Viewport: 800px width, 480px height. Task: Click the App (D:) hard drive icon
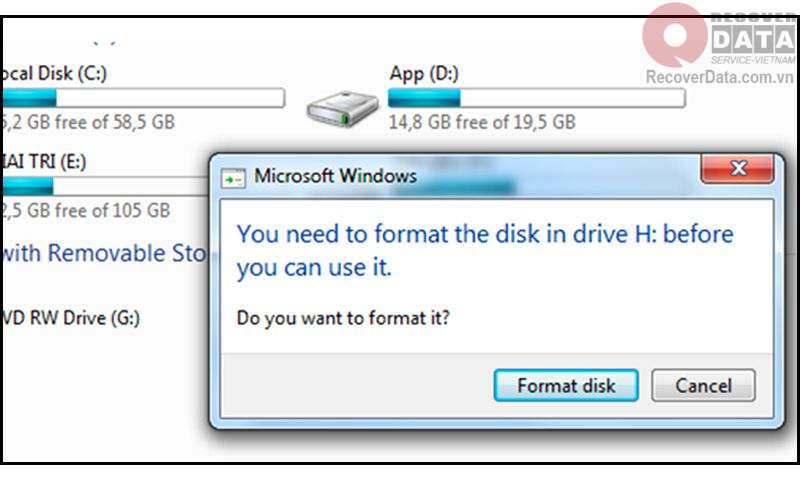(342, 109)
